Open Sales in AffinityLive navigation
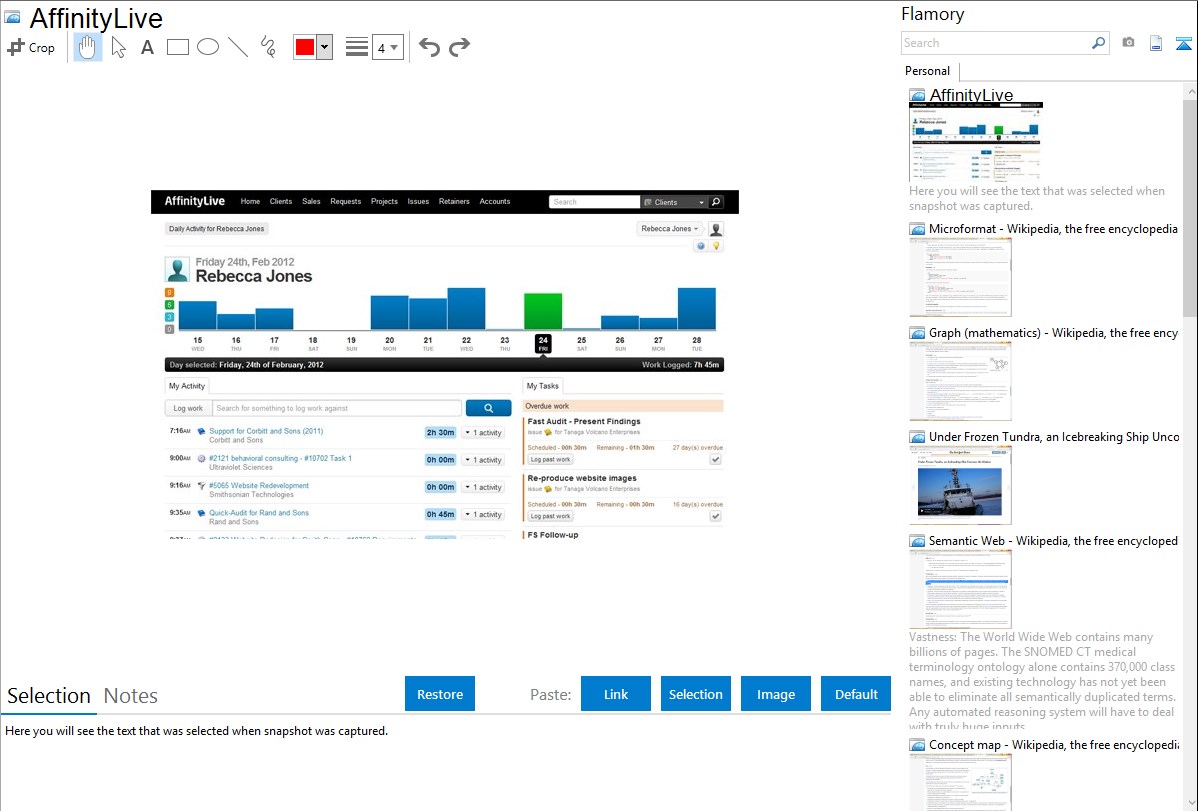 (x=311, y=202)
